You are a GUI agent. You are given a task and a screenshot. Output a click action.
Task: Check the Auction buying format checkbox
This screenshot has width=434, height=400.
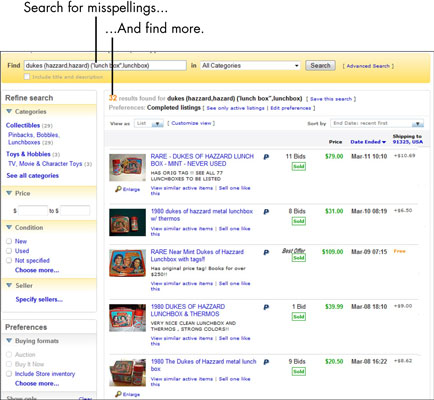point(9,354)
